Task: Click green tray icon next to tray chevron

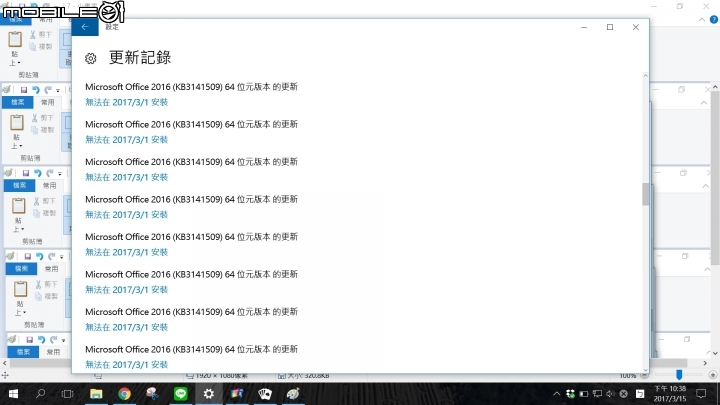Action: pos(570,394)
